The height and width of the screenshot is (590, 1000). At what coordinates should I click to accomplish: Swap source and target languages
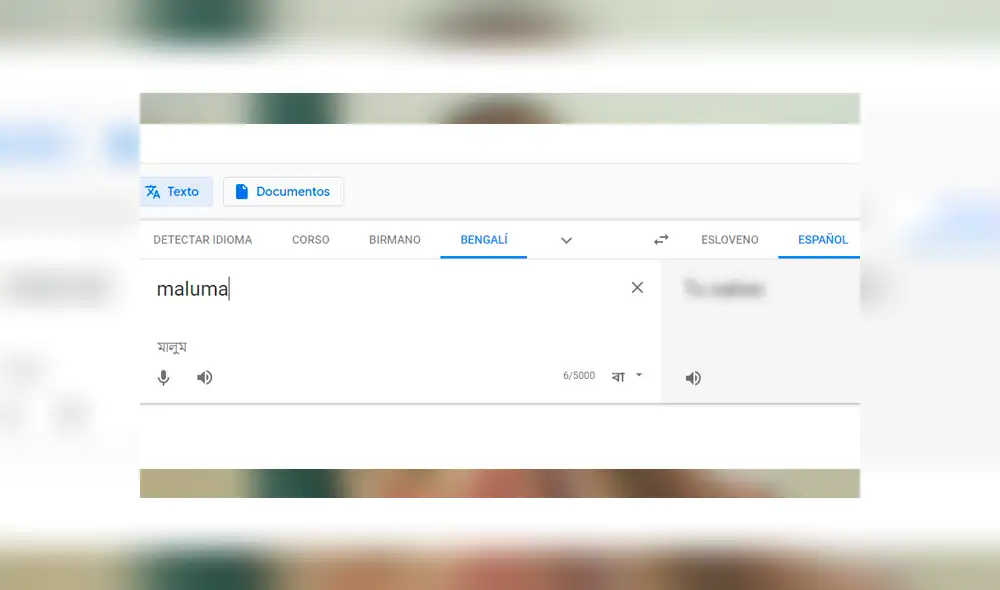pyautogui.click(x=660, y=239)
